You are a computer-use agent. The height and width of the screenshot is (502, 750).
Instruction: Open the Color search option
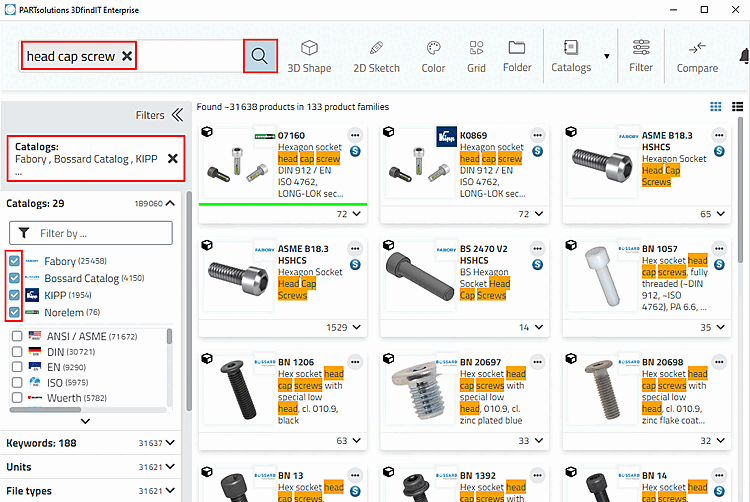433,56
